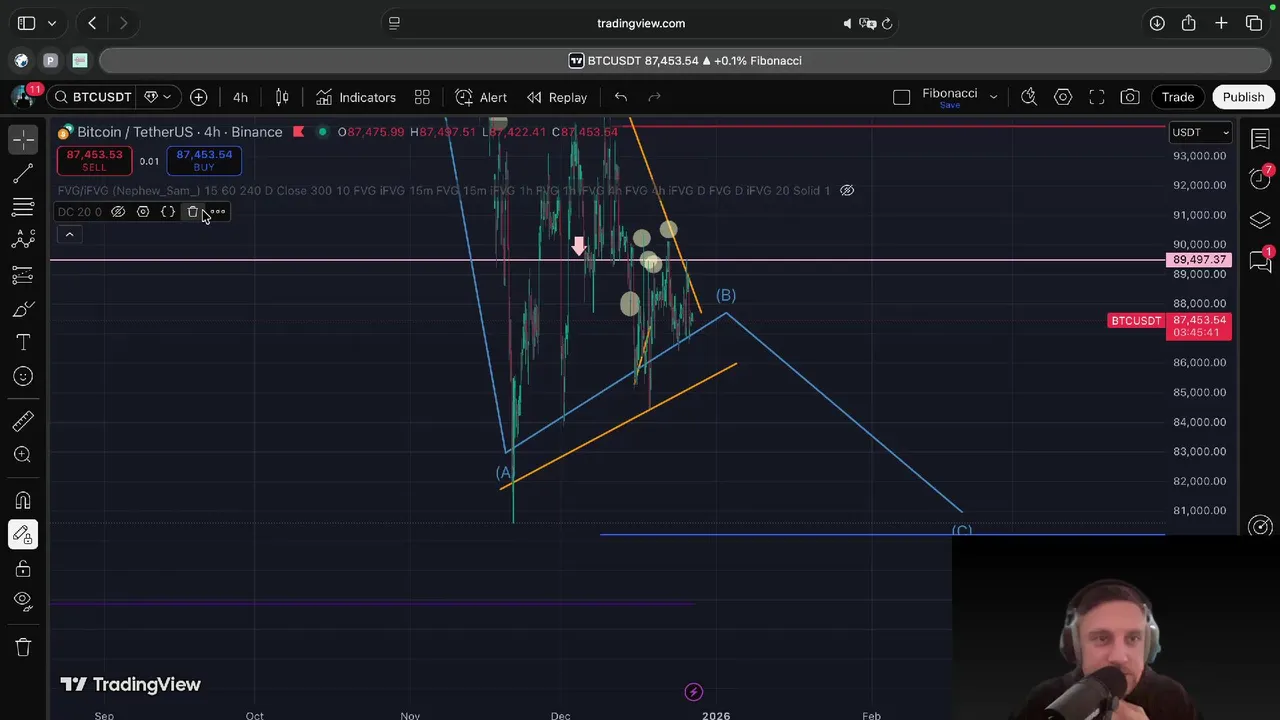This screenshot has height=720, width=1280.
Task: Open the layout setup square icon
Action: [901, 97]
